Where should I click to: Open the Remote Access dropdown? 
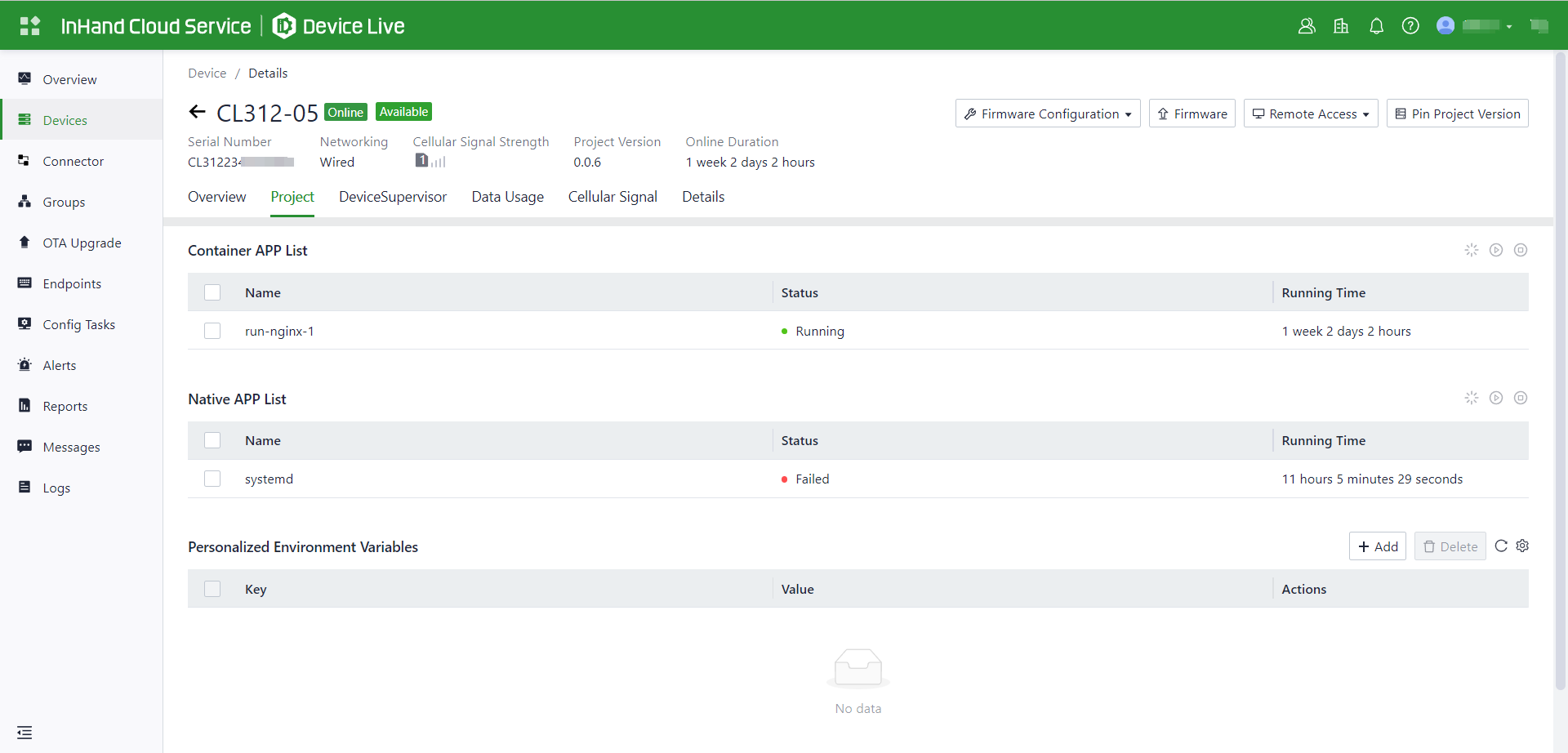coord(1311,114)
